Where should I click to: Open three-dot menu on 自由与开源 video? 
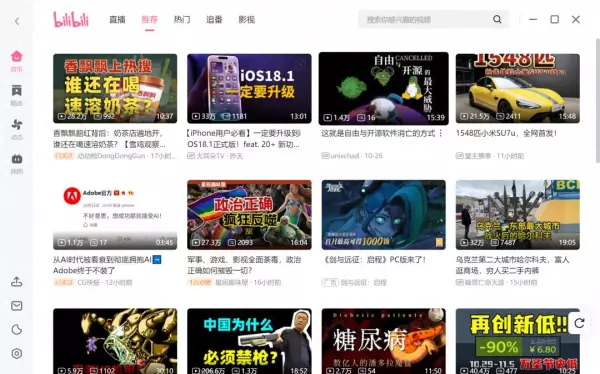(440, 133)
